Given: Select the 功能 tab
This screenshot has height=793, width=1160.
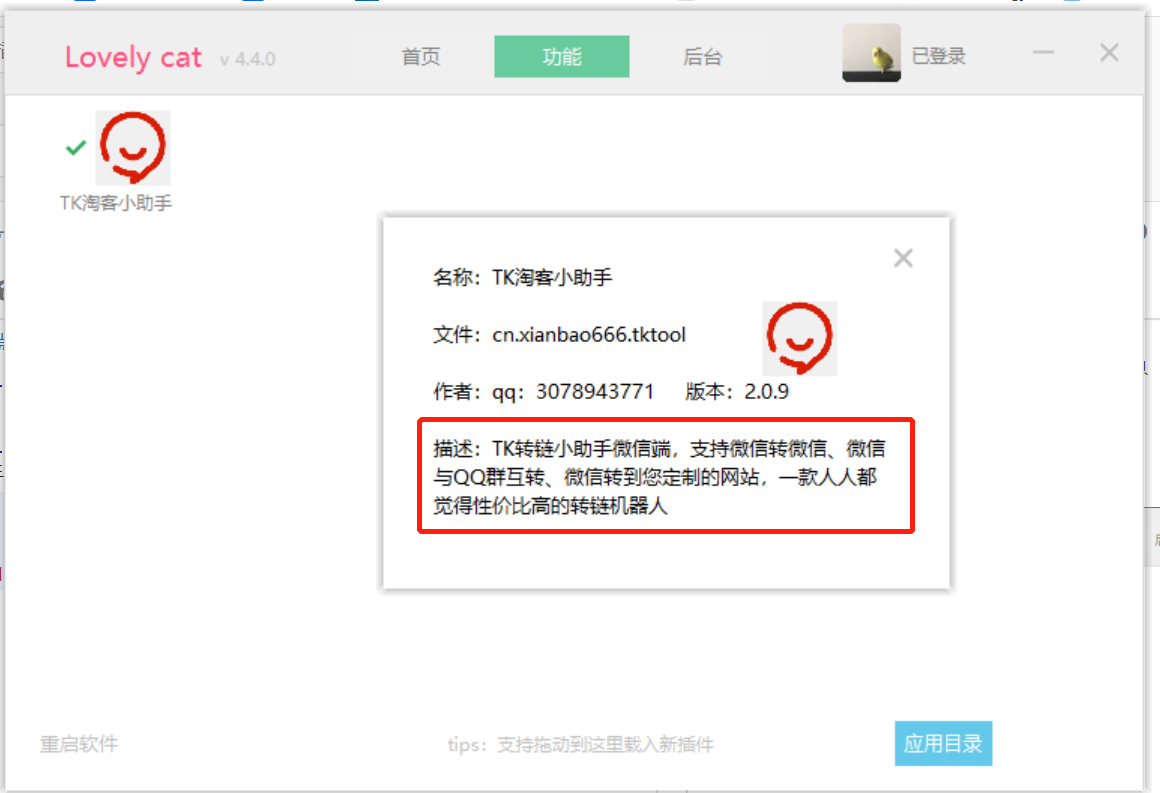Looking at the screenshot, I should click(x=562, y=57).
